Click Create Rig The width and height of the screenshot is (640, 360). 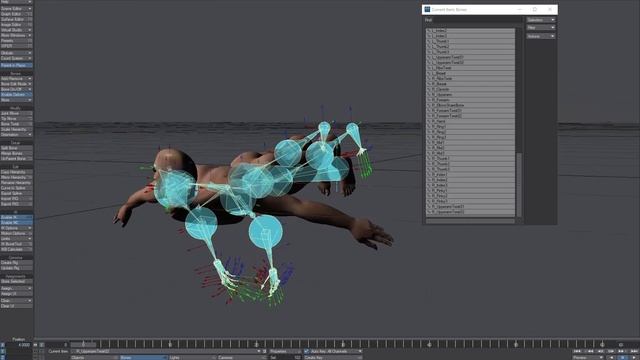click(x=16, y=262)
